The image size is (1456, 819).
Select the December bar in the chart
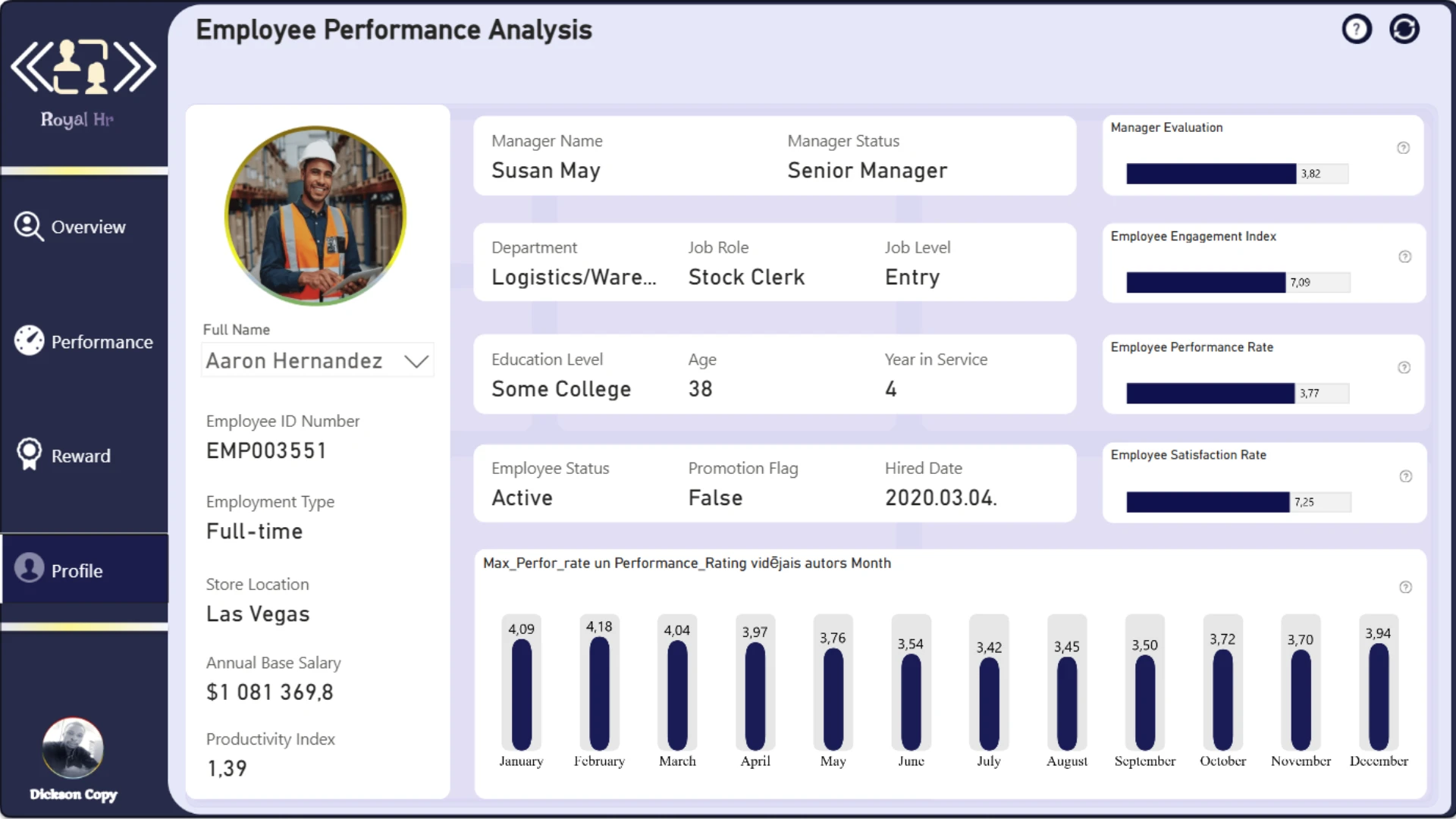click(1379, 696)
